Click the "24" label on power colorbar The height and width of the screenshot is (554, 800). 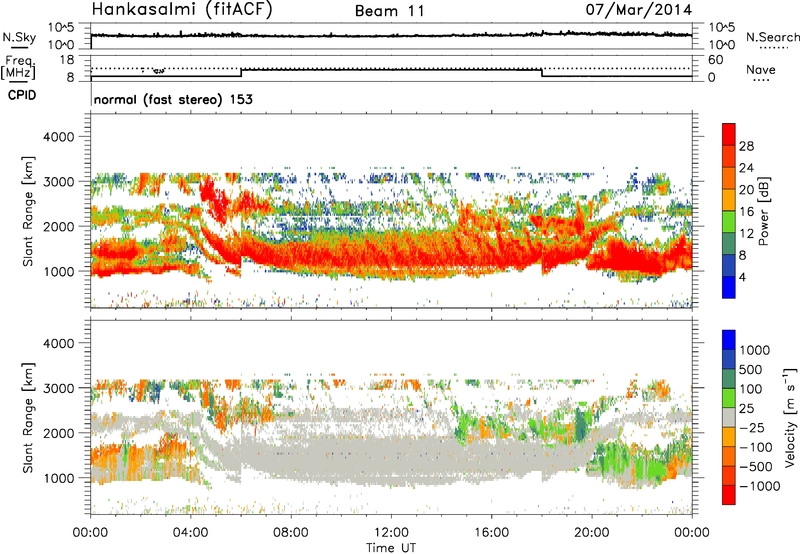coord(746,168)
